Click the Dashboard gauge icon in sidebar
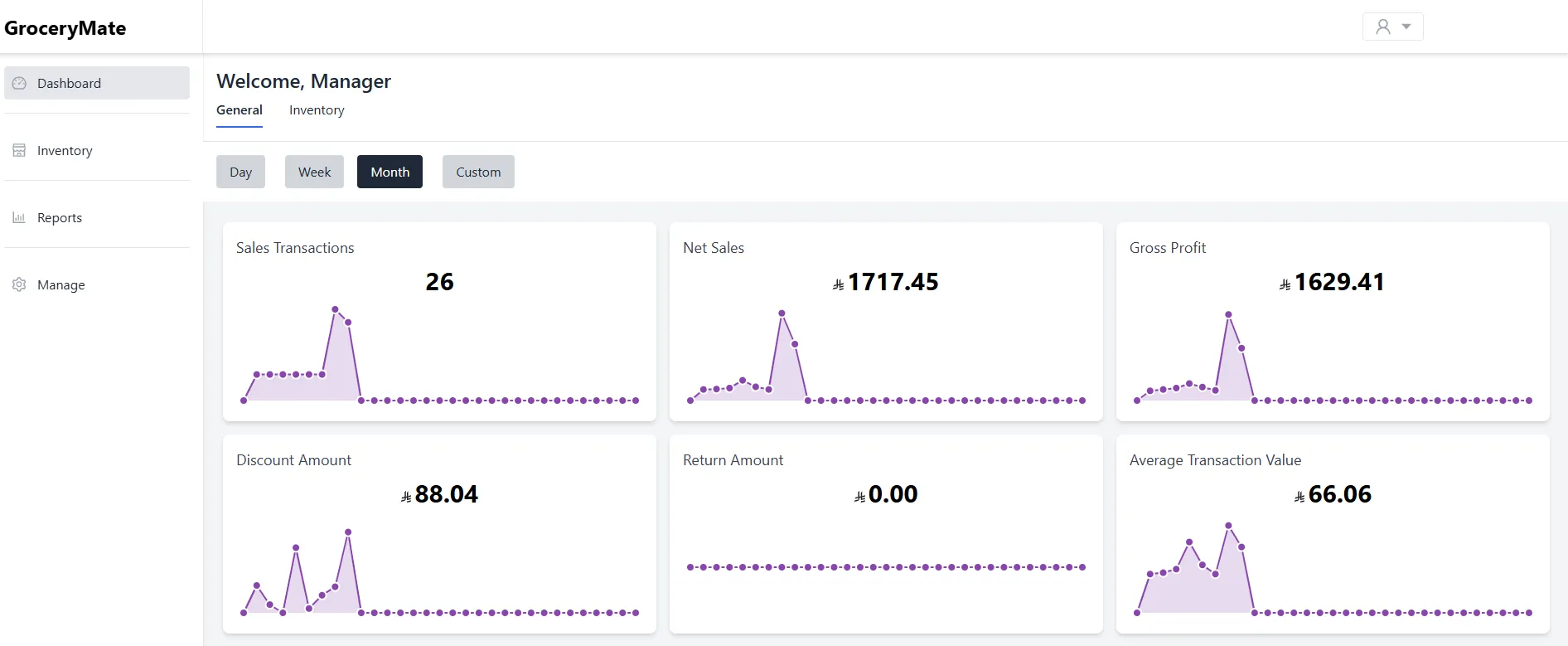 pos(19,83)
